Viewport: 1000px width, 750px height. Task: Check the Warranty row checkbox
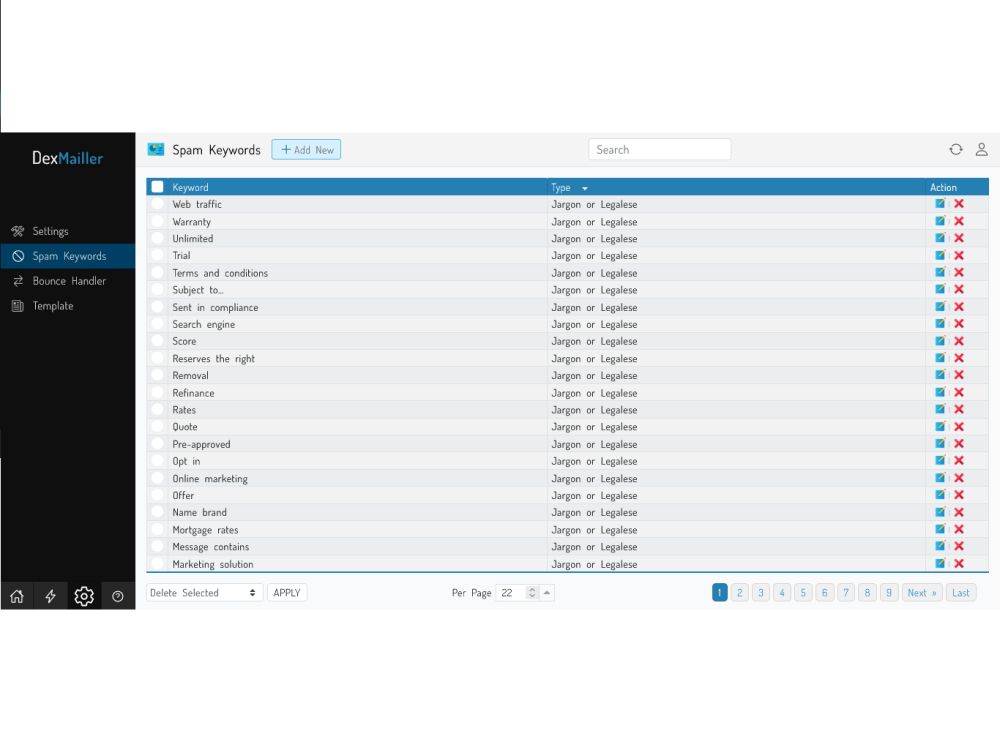[158, 221]
